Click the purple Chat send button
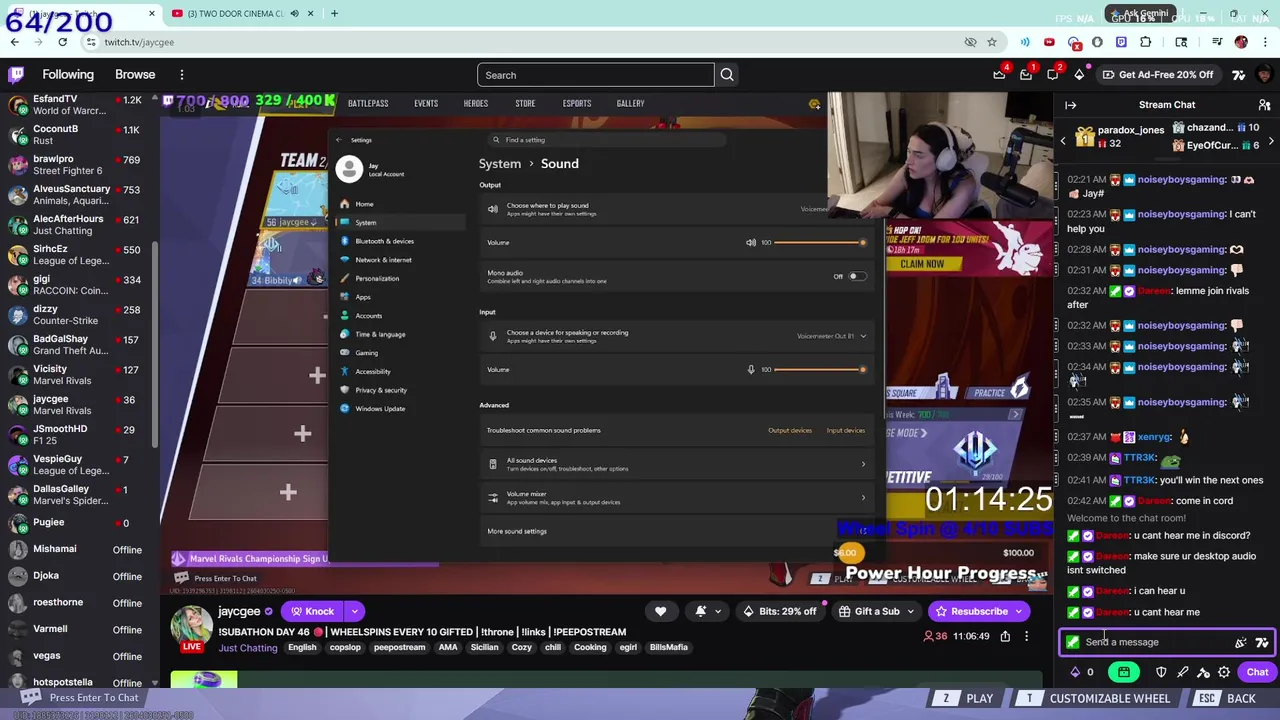This screenshot has width=1280, height=720. (x=1257, y=672)
